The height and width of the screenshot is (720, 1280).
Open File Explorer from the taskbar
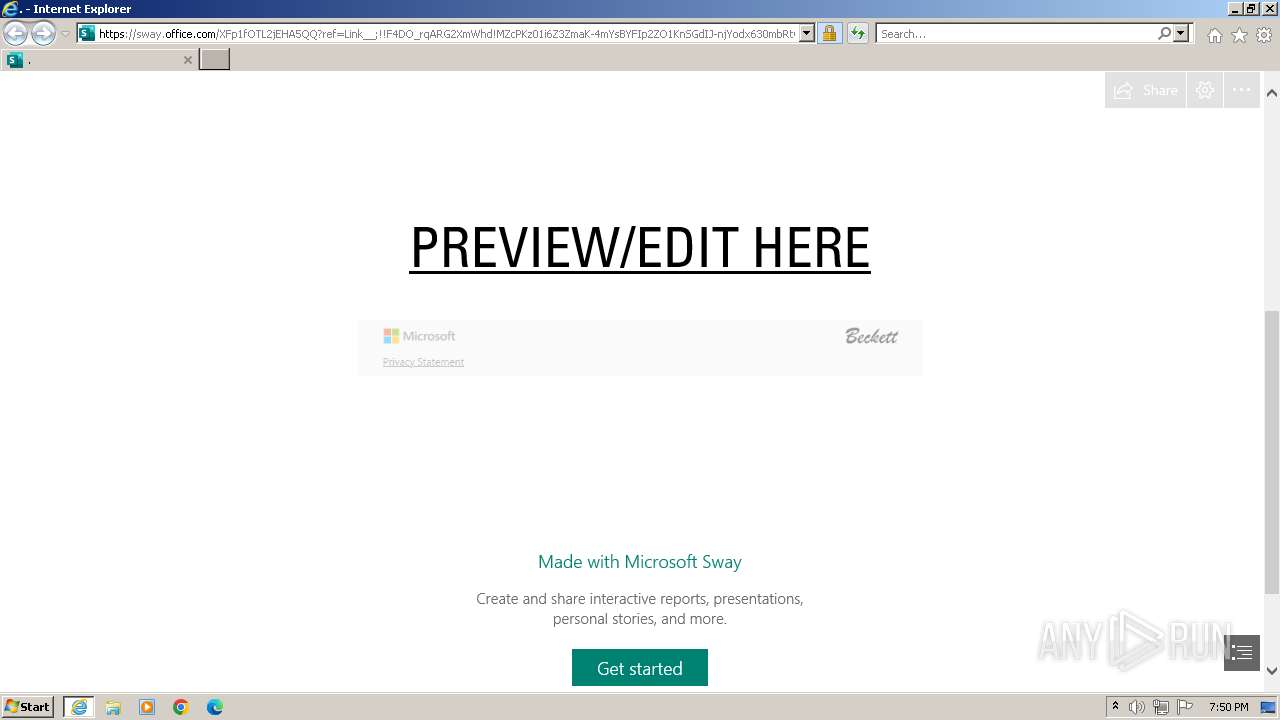tap(113, 707)
